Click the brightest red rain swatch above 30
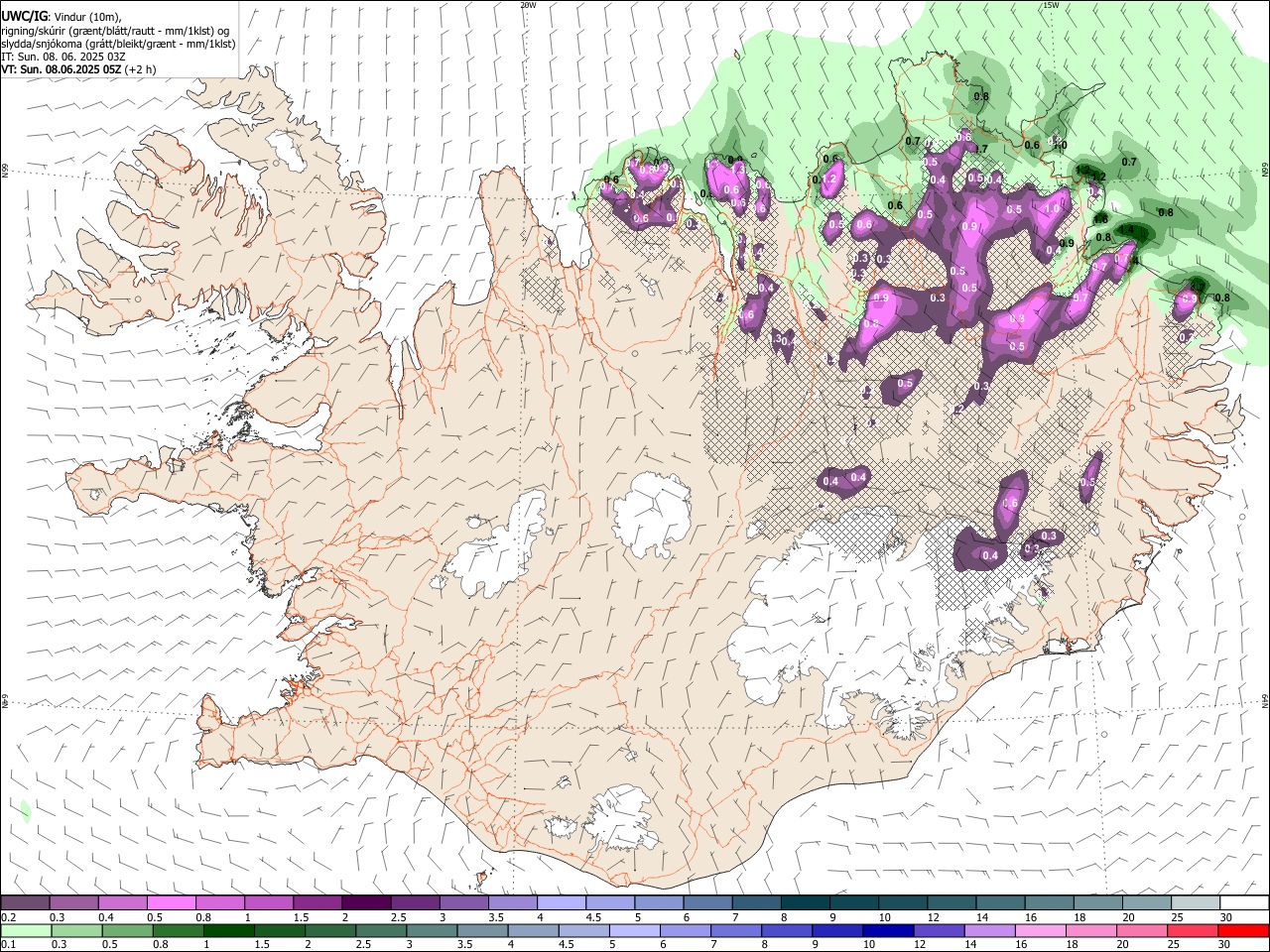This screenshot has width=1270, height=952. pos(1244,931)
